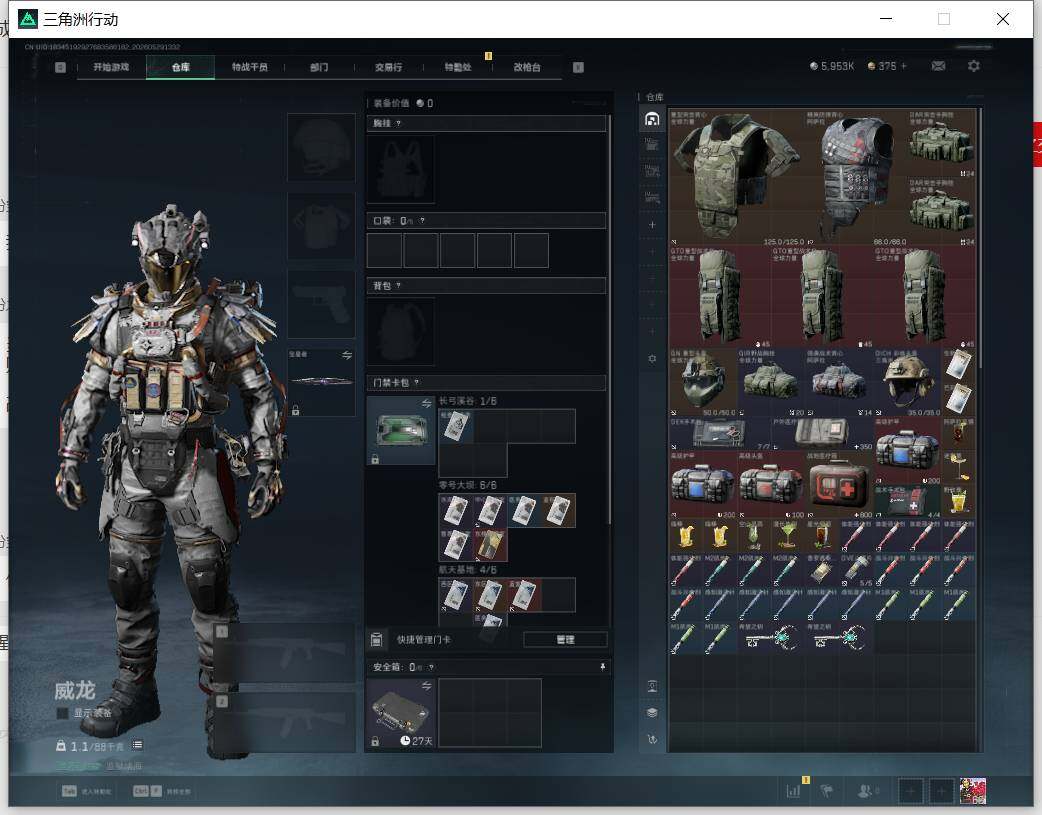The width and height of the screenshot is (1042, 815).
Task: Click the left arrow beside navigation tabs
Action: coord(60,67)
